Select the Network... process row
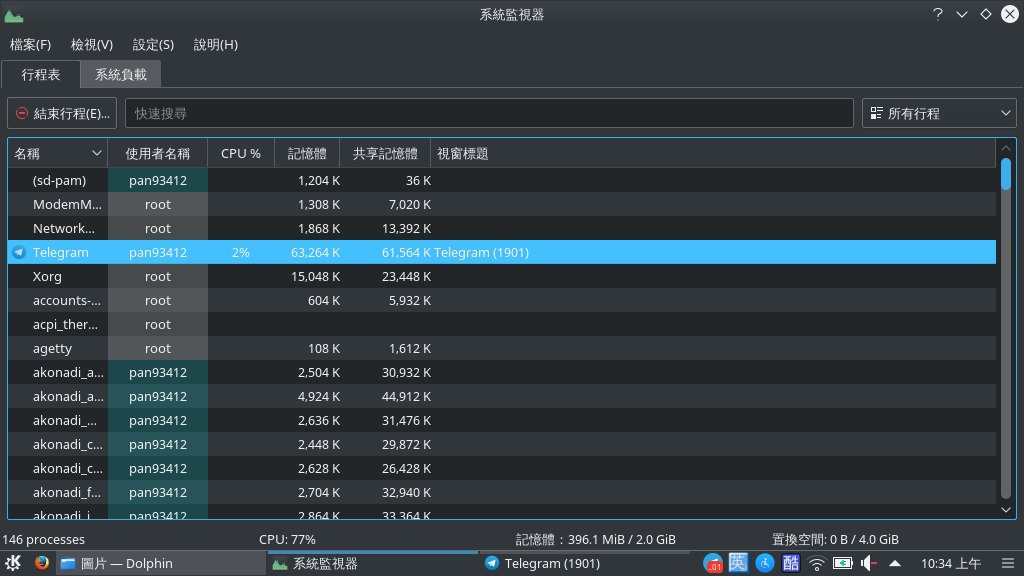The height and width of the screenshot is (576, 1024). 502,229
